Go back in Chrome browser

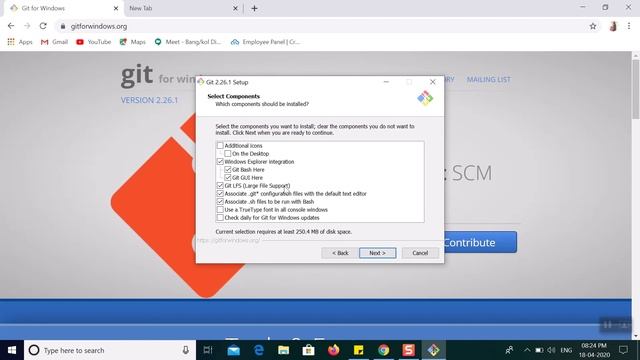[11, 26]
